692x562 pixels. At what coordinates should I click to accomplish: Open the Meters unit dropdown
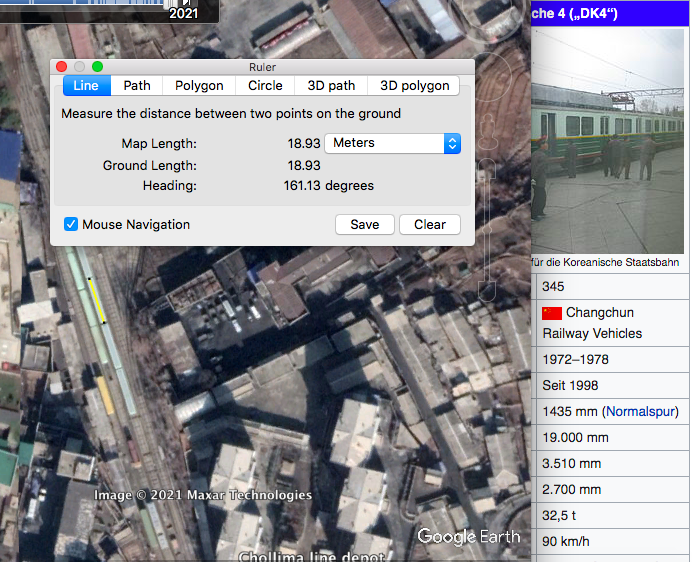[392, 143]
